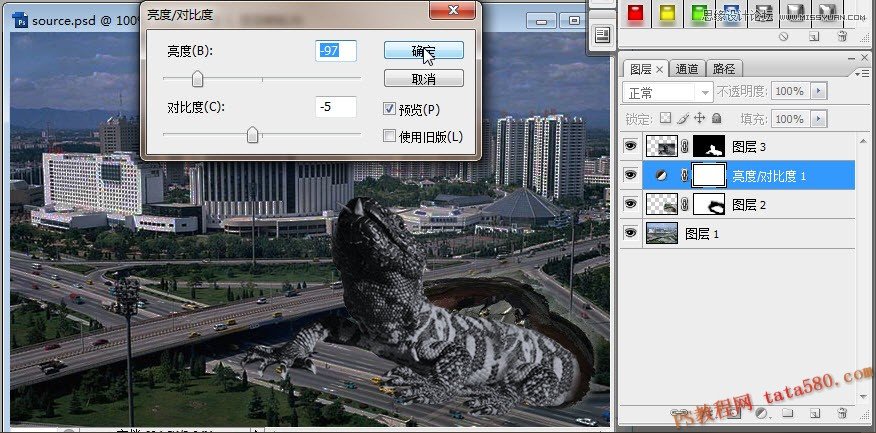
Task: Lock image pixels with the brush lock icon
Action: click(683, 118)
